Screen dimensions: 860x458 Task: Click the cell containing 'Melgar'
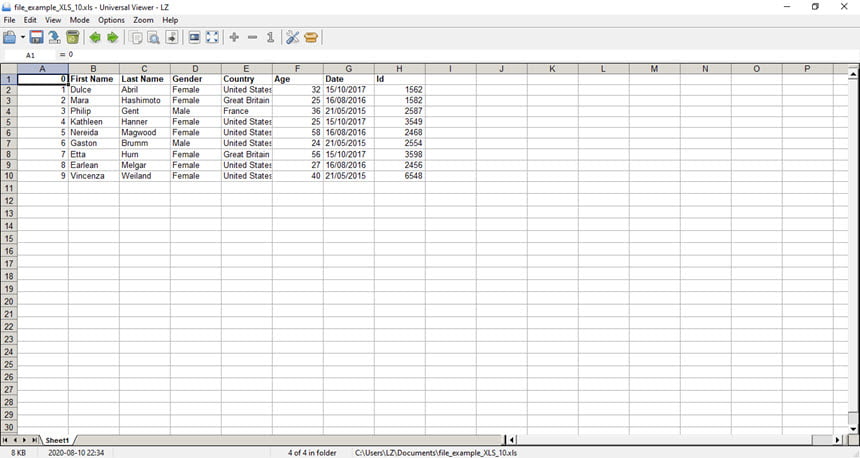[145, 165]
